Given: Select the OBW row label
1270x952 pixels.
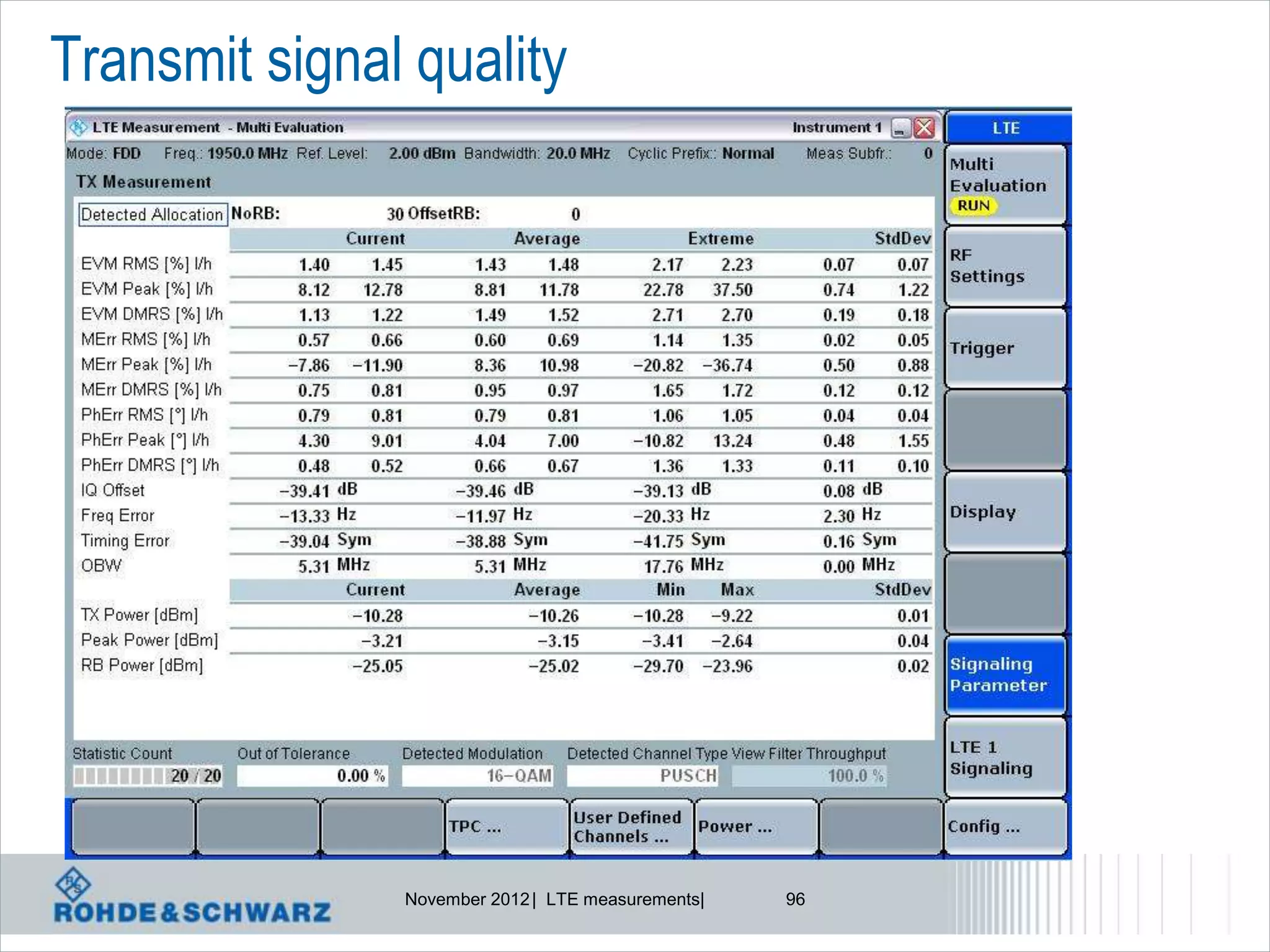Looking at the screenshot, I should [102, 566].
